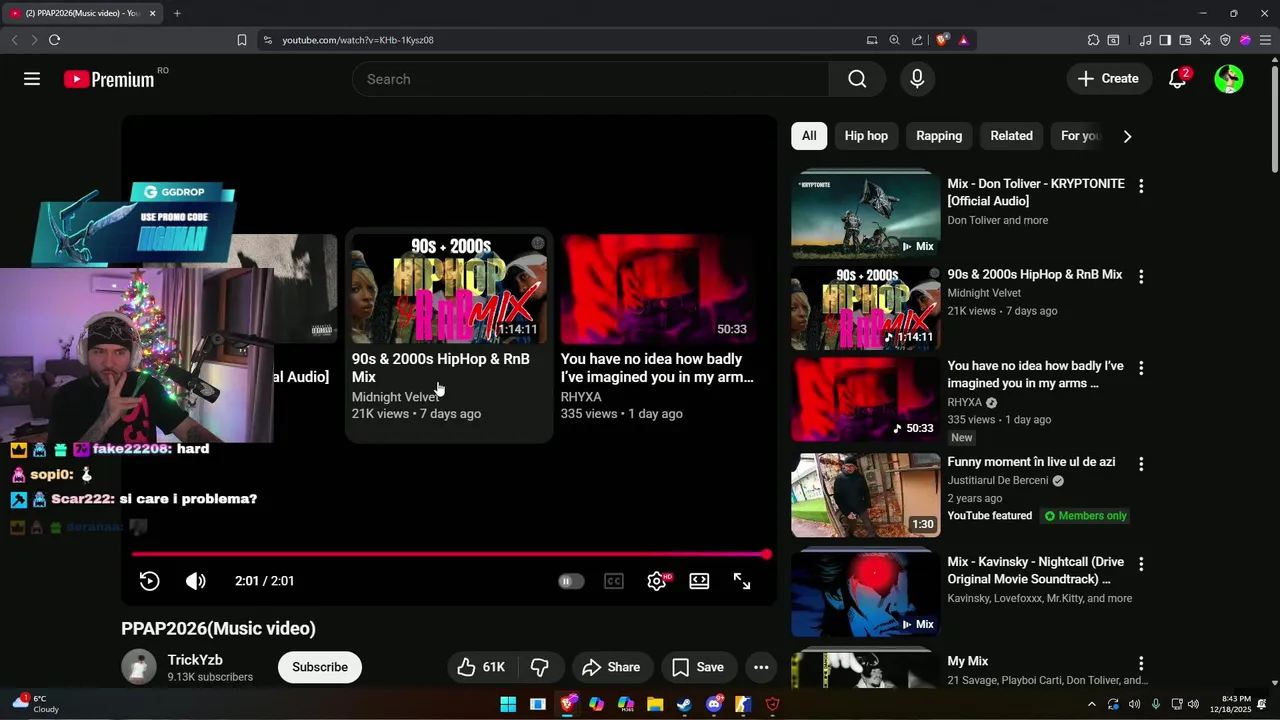Select the Related filter chip
1280x720 pixels.
(1011, 136)
